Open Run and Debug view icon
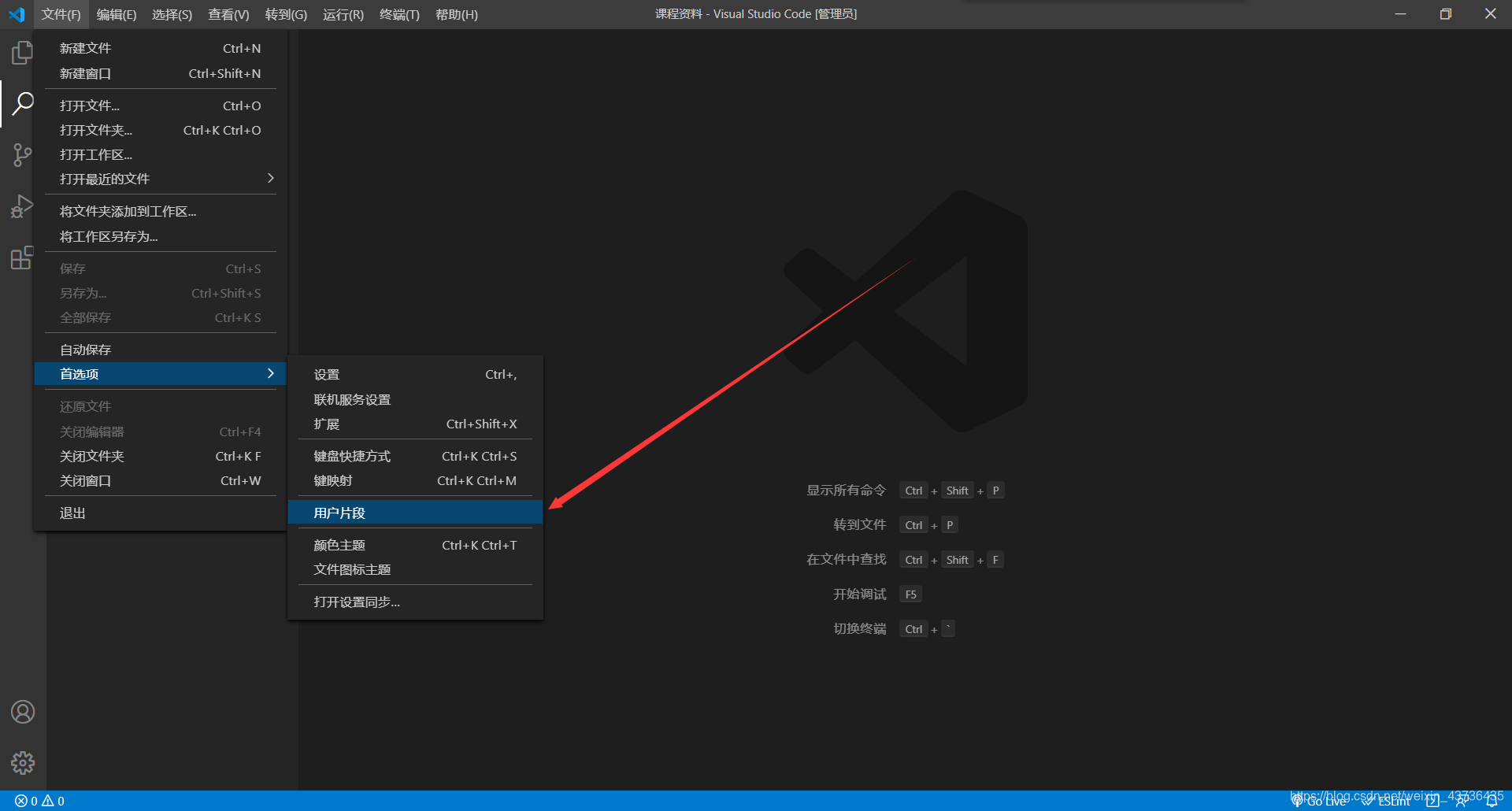The width and height of the screenshot is (1512, 811). 22,206
